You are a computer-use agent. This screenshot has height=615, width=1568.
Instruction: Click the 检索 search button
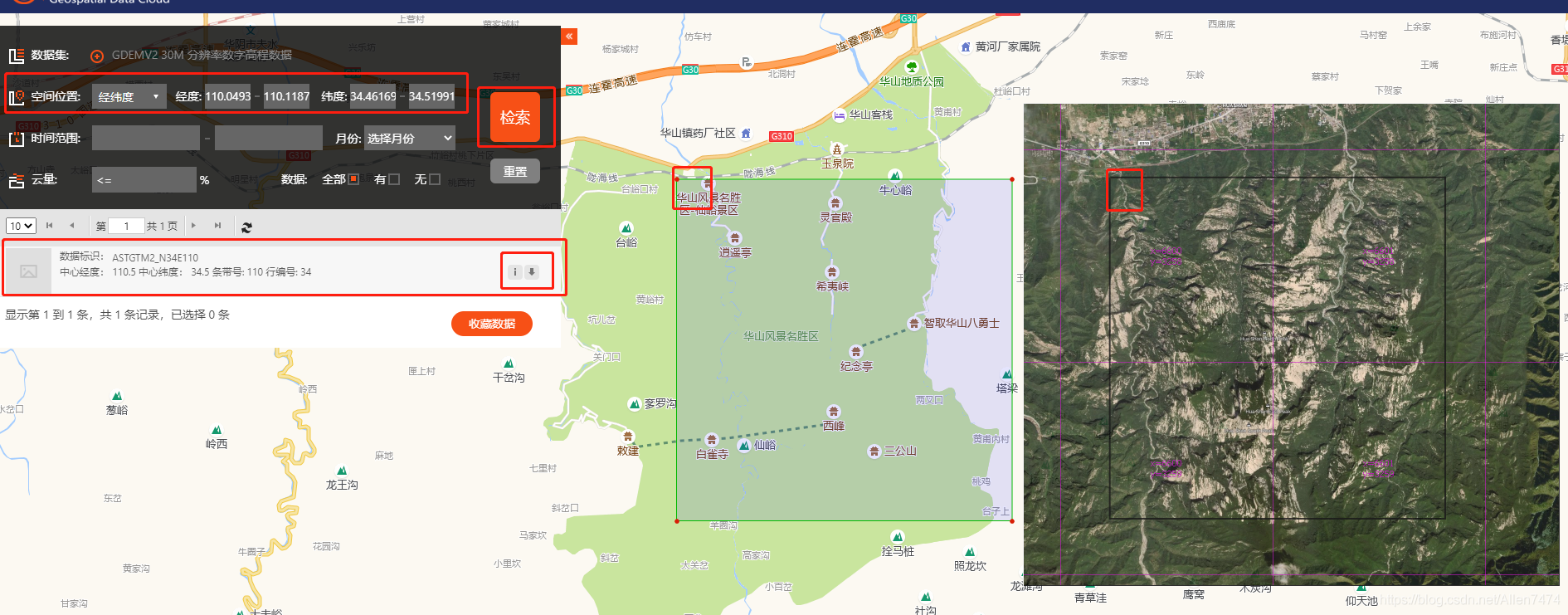[x=515, y=118]
